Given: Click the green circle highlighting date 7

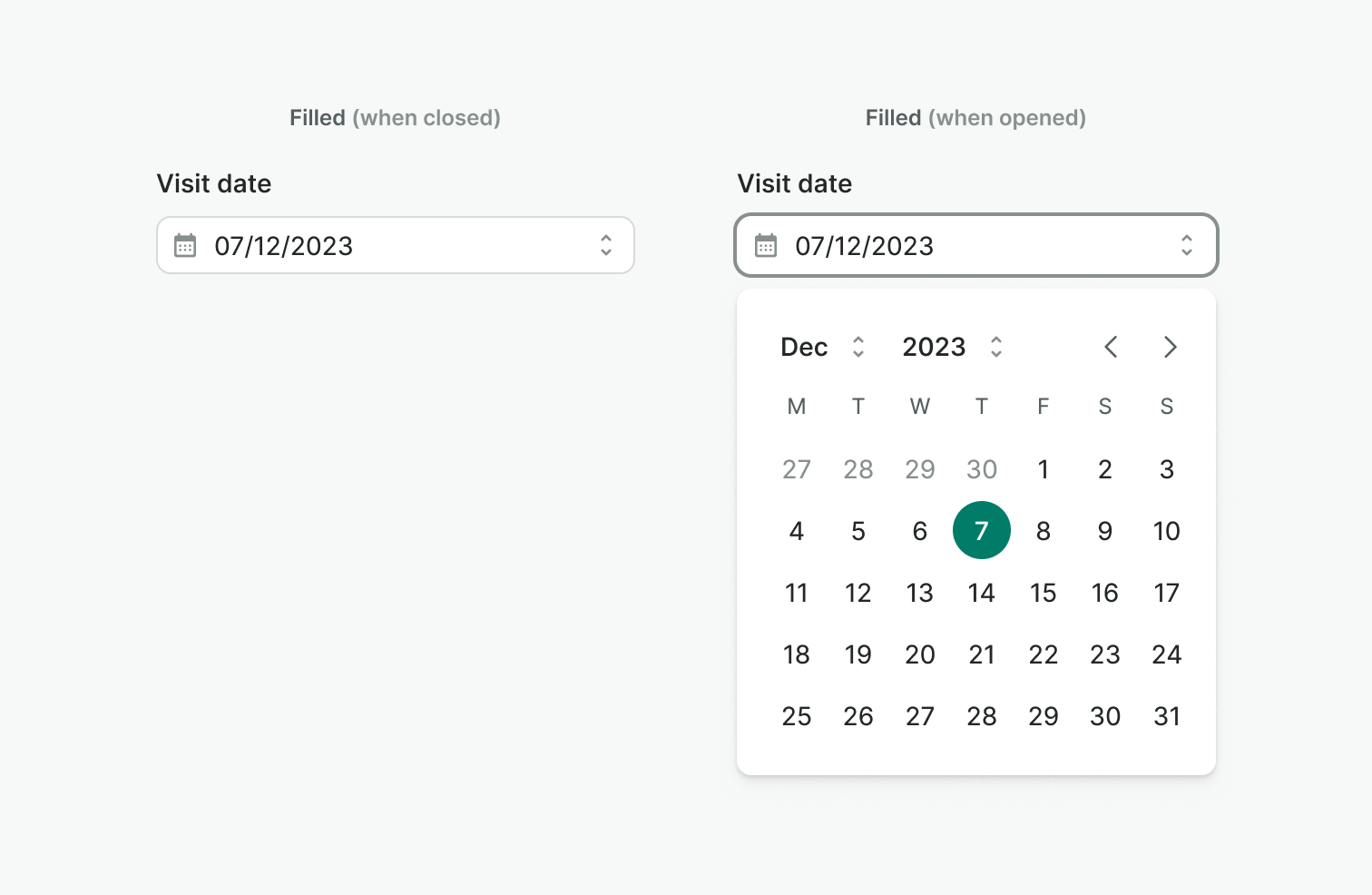Looking at the screenshot, I should 981,530.
